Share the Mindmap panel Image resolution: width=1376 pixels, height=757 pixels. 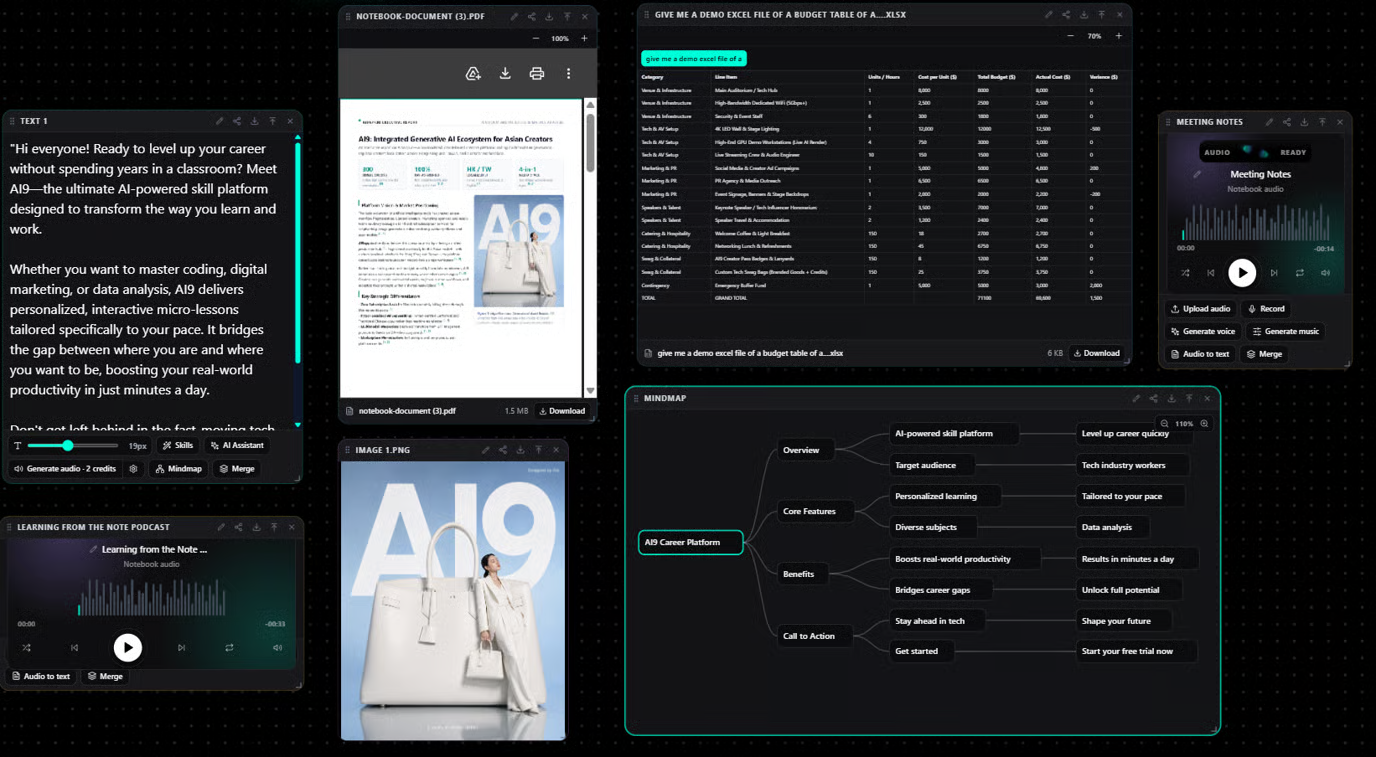point(1154,398)
